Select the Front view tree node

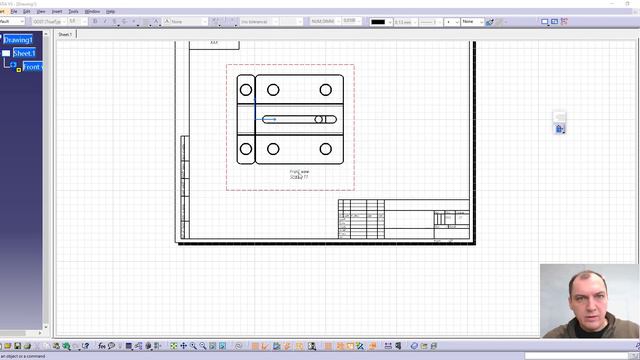pos(33,67)
